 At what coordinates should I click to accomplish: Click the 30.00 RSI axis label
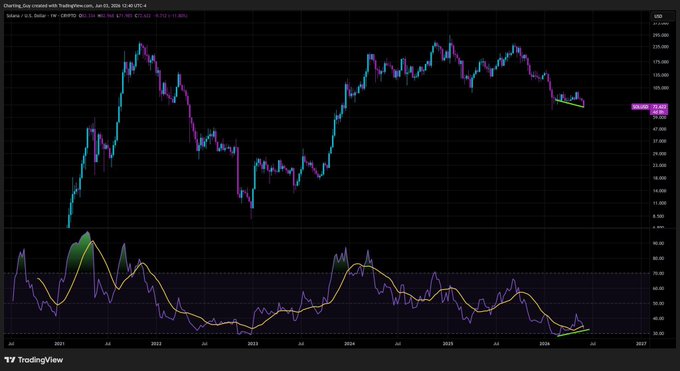pyautogui.click(x=658, y=333)
